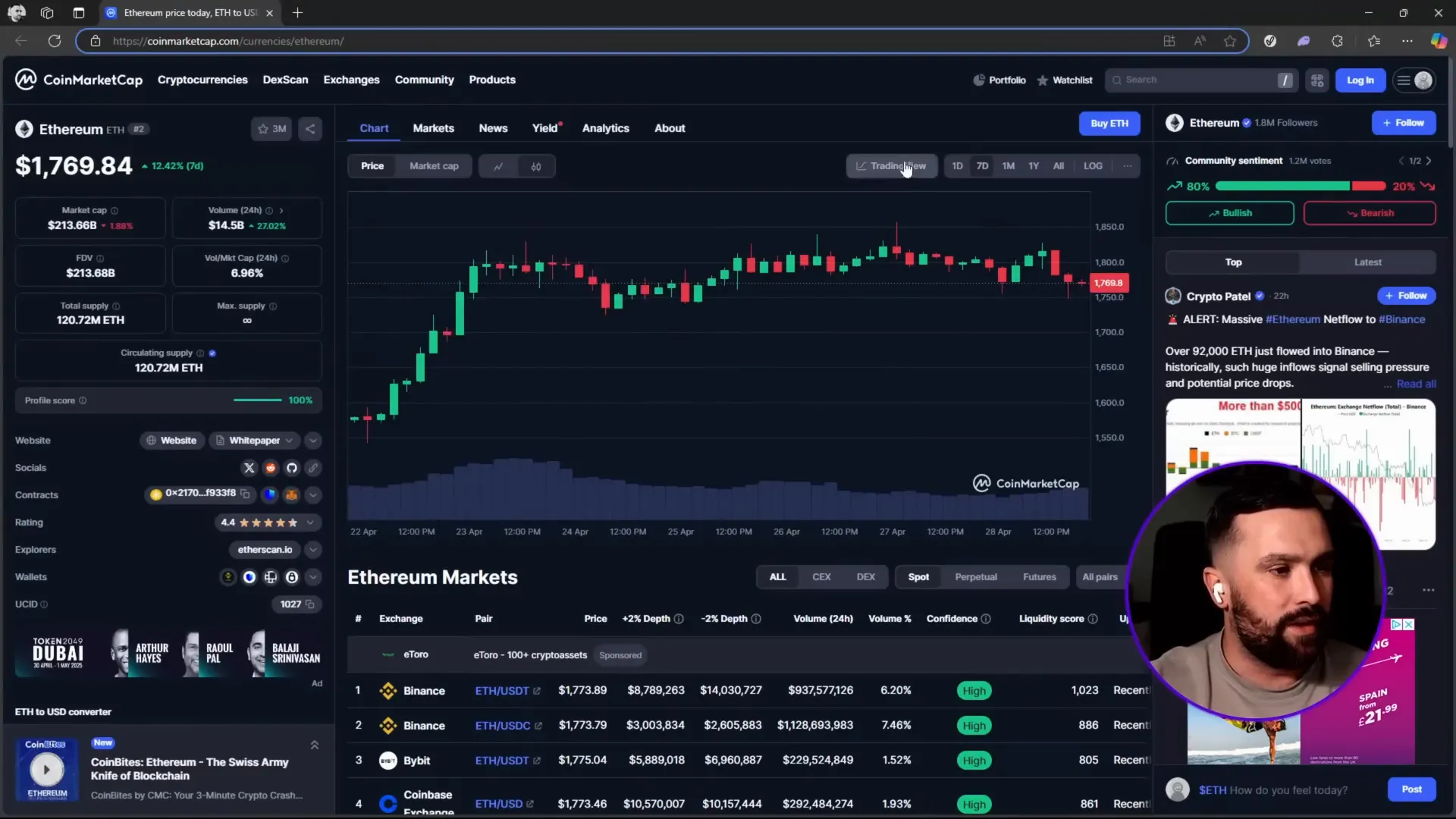The image size is (1456, 819).
Task: Share Ethereum page via share icon
Action: coord(310,129)
